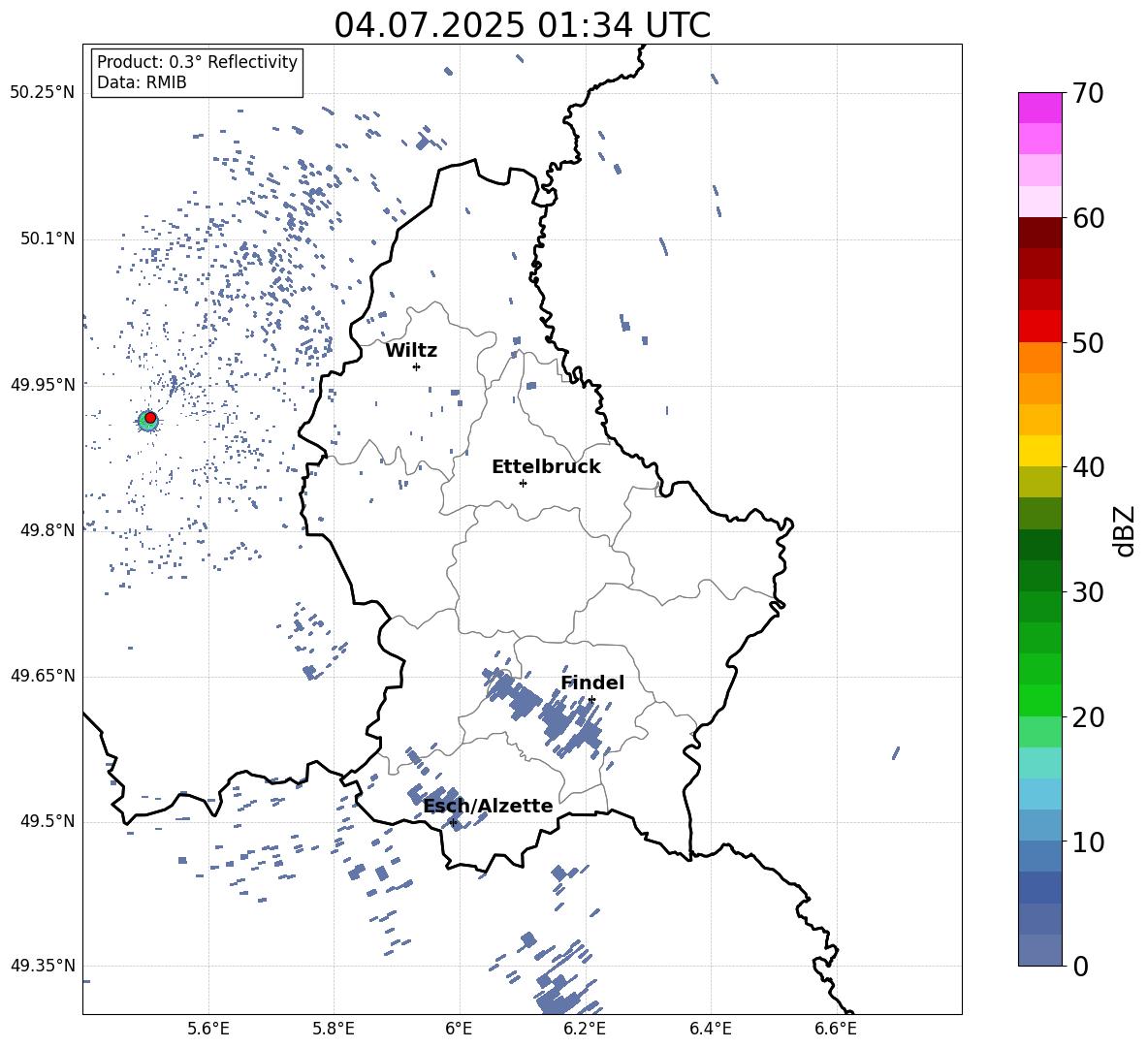
Task: Click the 04.07.2025 01:34 UTC title
Action: pyautogui.click(x=522, y=25)
